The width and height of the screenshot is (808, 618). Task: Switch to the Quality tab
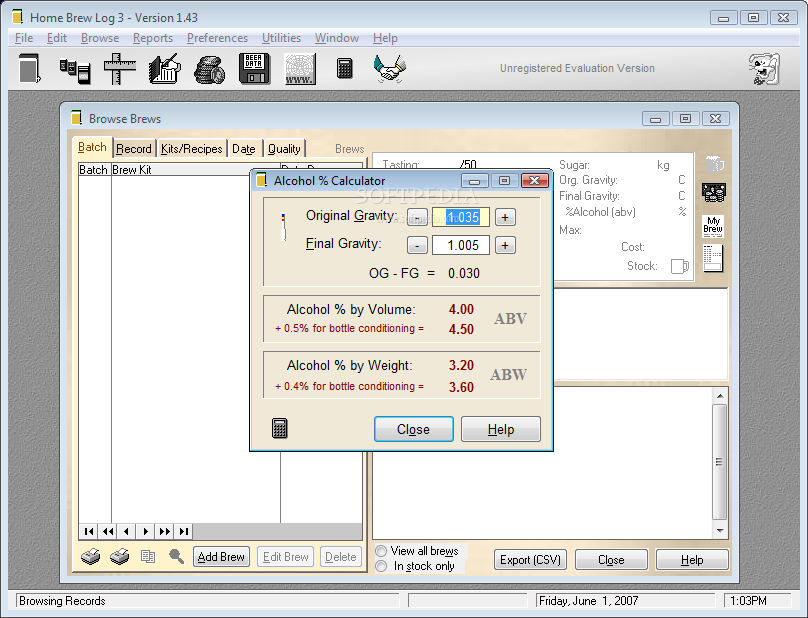(284, 149)
